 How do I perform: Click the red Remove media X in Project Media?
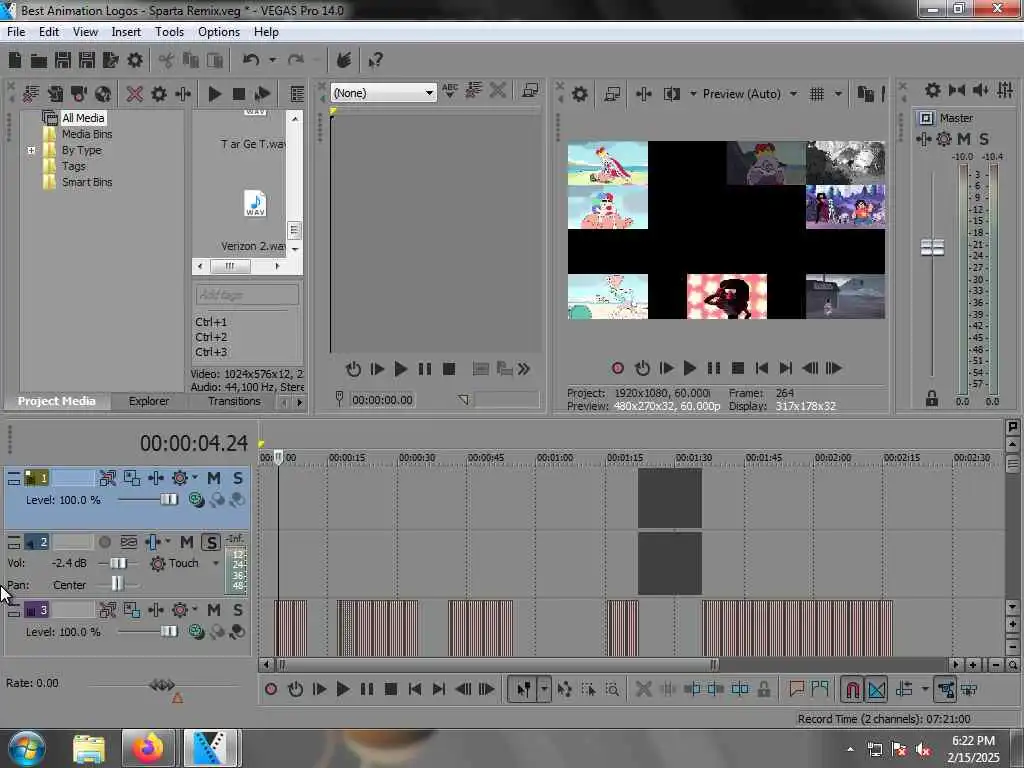(x=135, y=94)
